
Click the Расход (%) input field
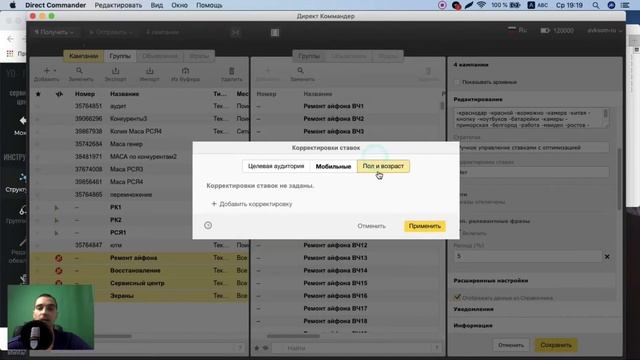tap(528, 256)
